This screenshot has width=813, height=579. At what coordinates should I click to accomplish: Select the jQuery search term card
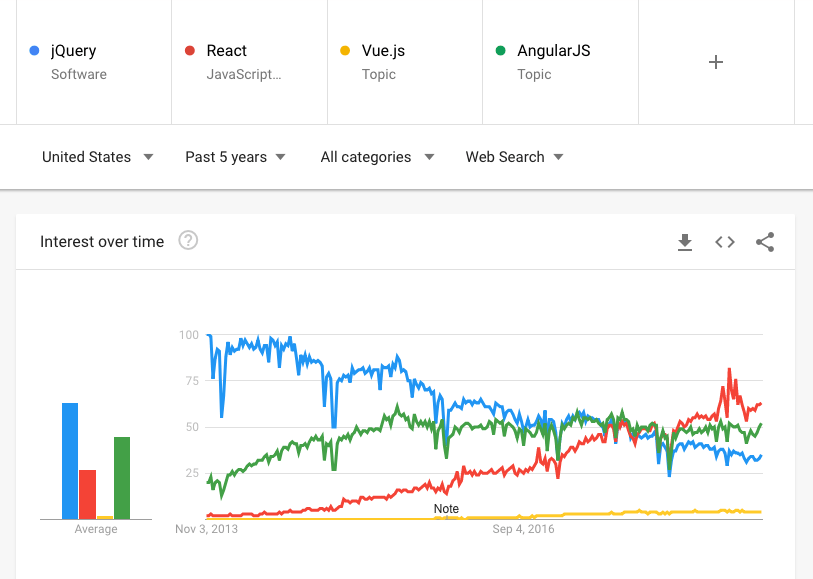(x=93, y=61)
